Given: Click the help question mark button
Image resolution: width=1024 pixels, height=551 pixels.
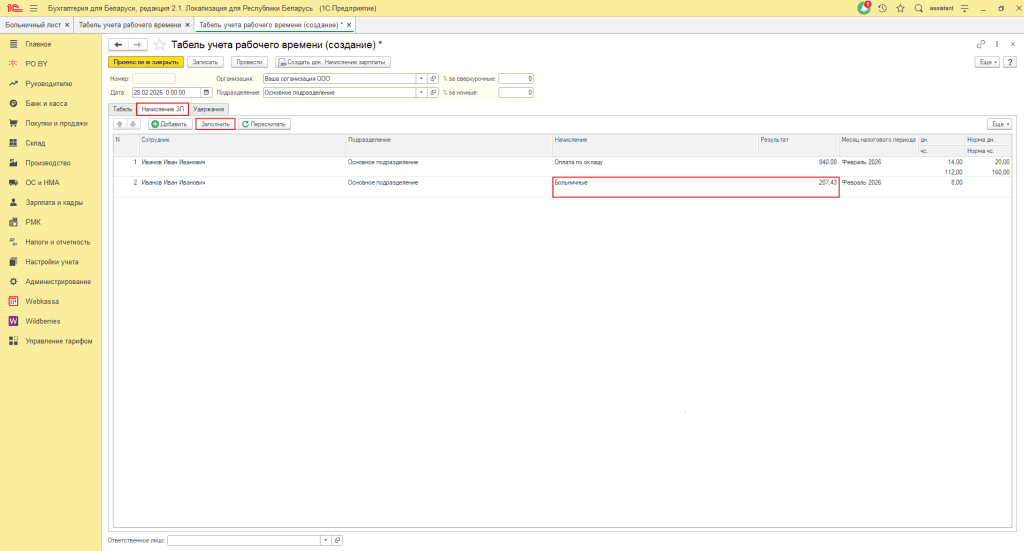Looking at the screenshot, I should (x=1011, y=62).
